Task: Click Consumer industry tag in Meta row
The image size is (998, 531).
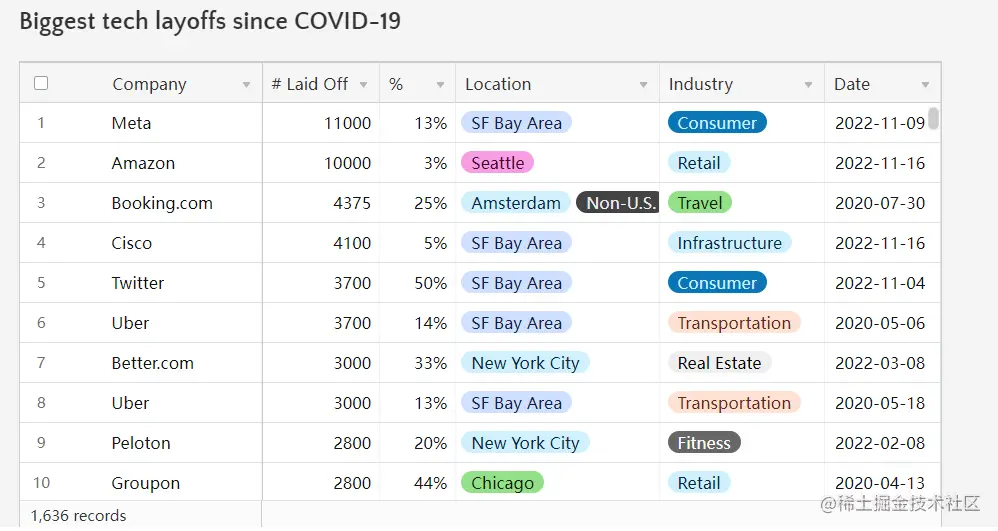Action: tap(717, 123)
